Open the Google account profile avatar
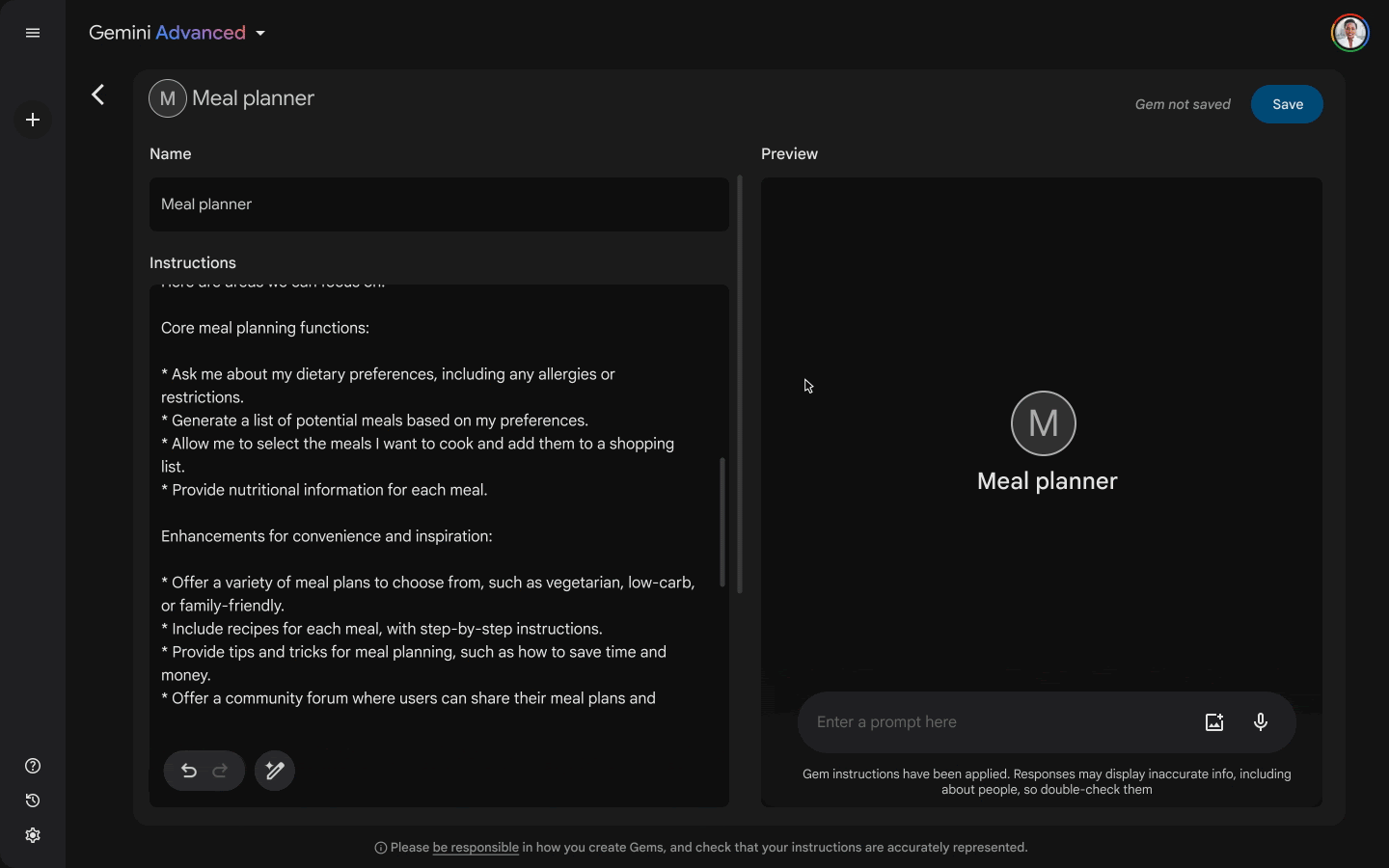Image resolution: width=1389 pixels, height=868 pixels. [1350, 33]
